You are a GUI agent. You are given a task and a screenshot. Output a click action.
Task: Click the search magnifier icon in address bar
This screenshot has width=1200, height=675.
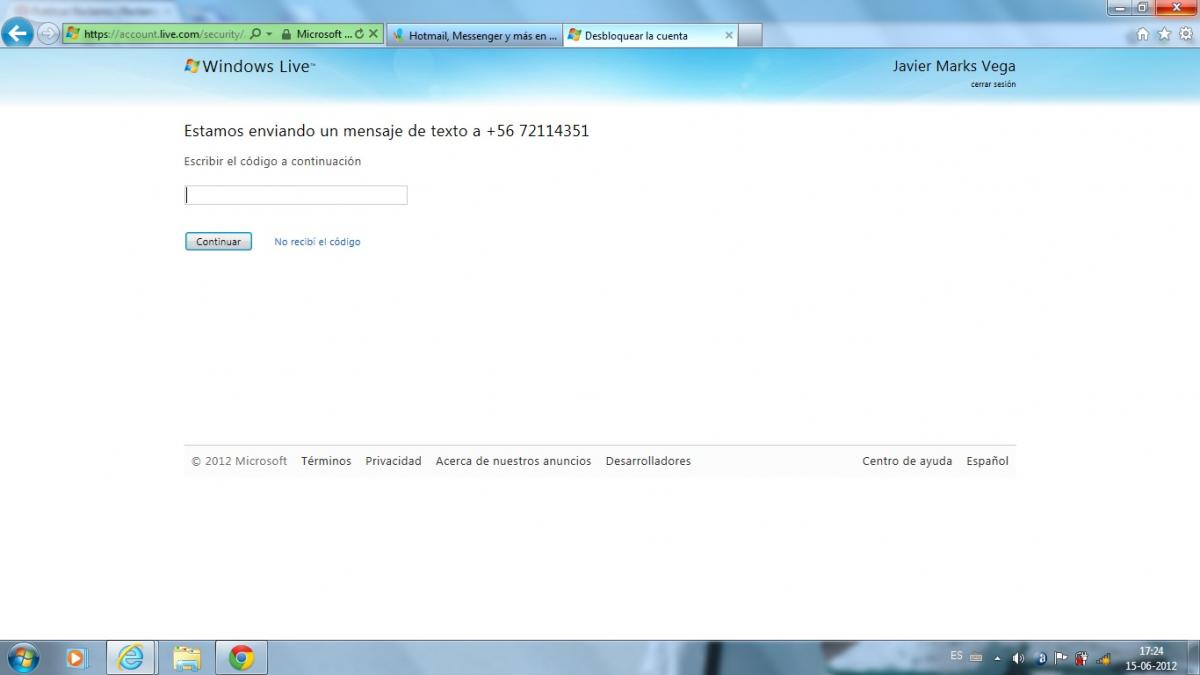click(x=255, y=34)
